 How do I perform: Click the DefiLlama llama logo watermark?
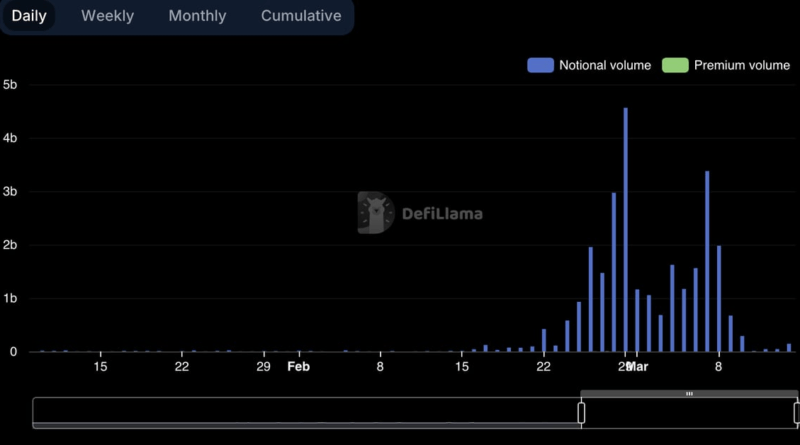click(375, 212)
